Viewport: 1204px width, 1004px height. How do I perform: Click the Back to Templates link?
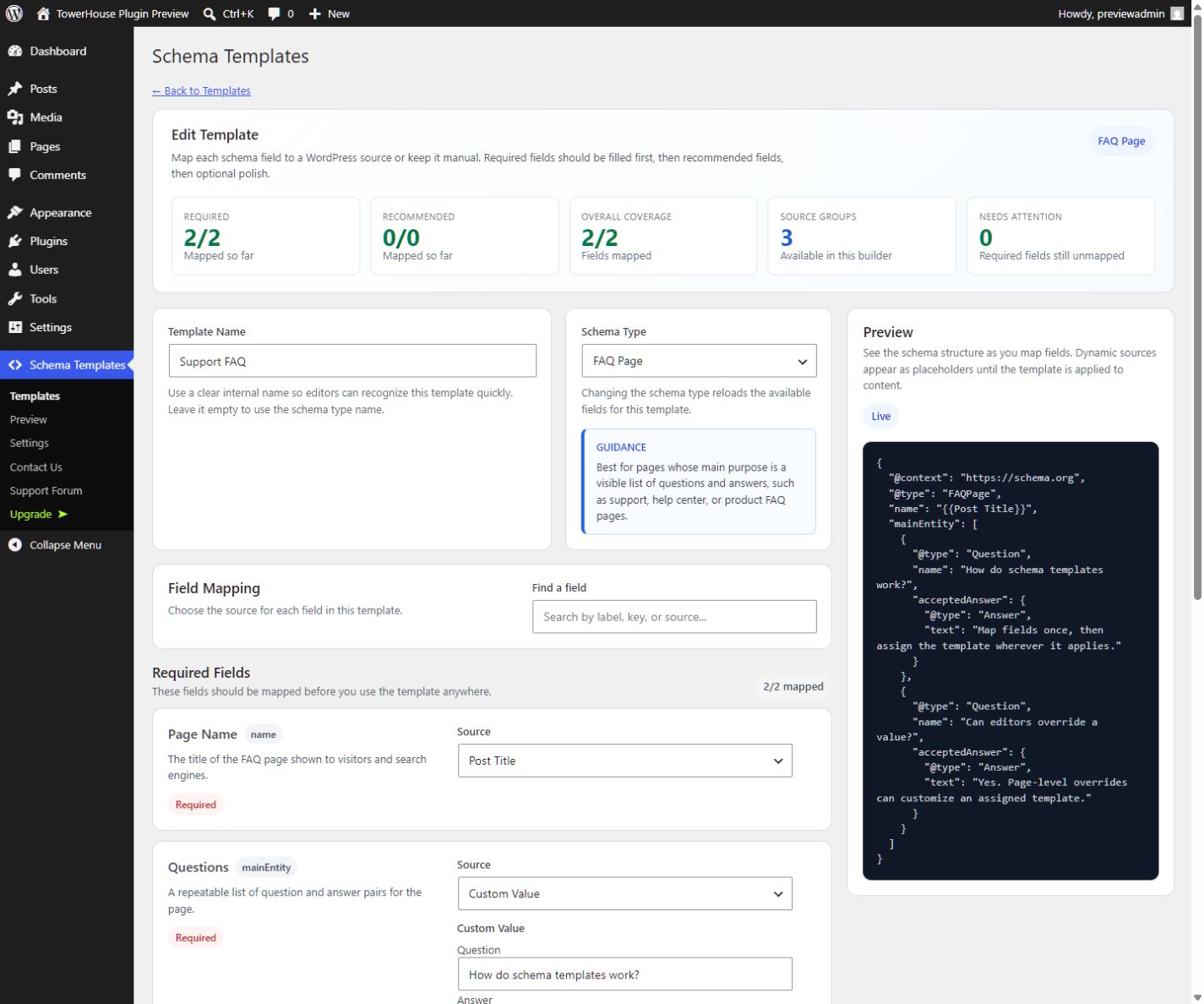[201, 90]
